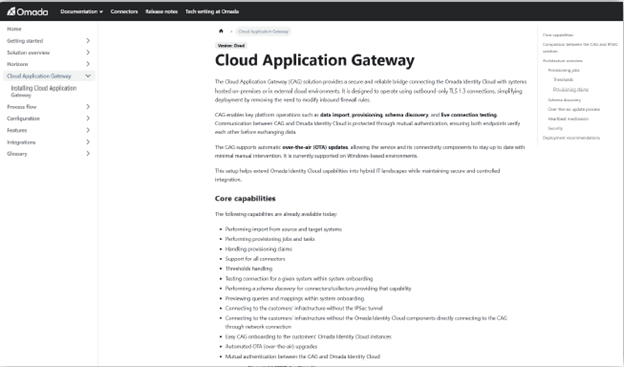
Task: Click the Version: Cloud badge
Action: point(231,46)
